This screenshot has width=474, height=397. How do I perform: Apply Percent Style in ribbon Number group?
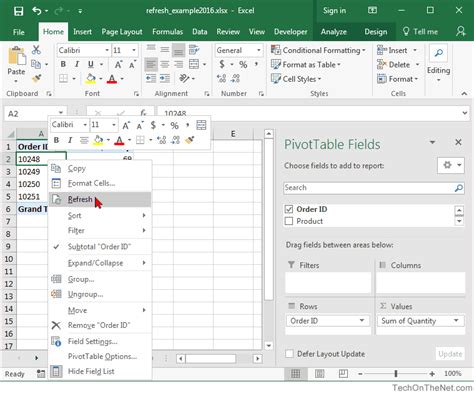tap(243, 65)
